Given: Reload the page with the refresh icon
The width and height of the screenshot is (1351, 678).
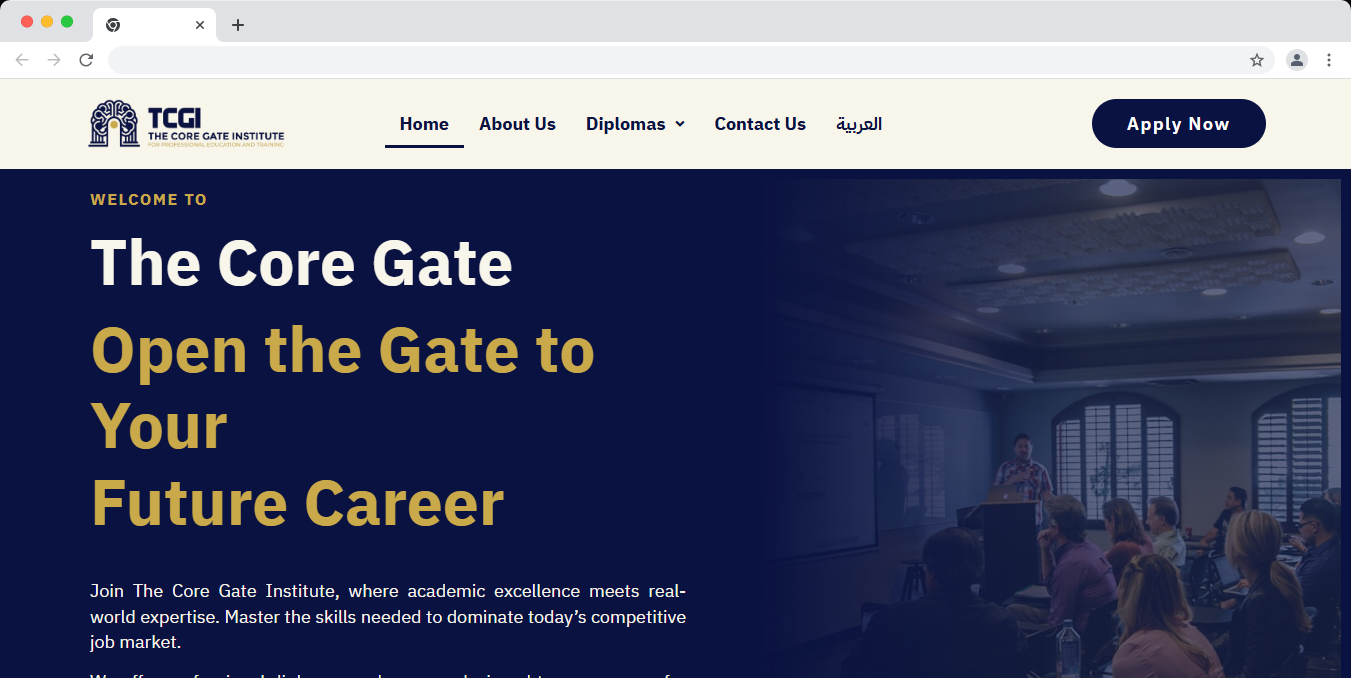Looking at the screenshot, I should tap(86, 60).
